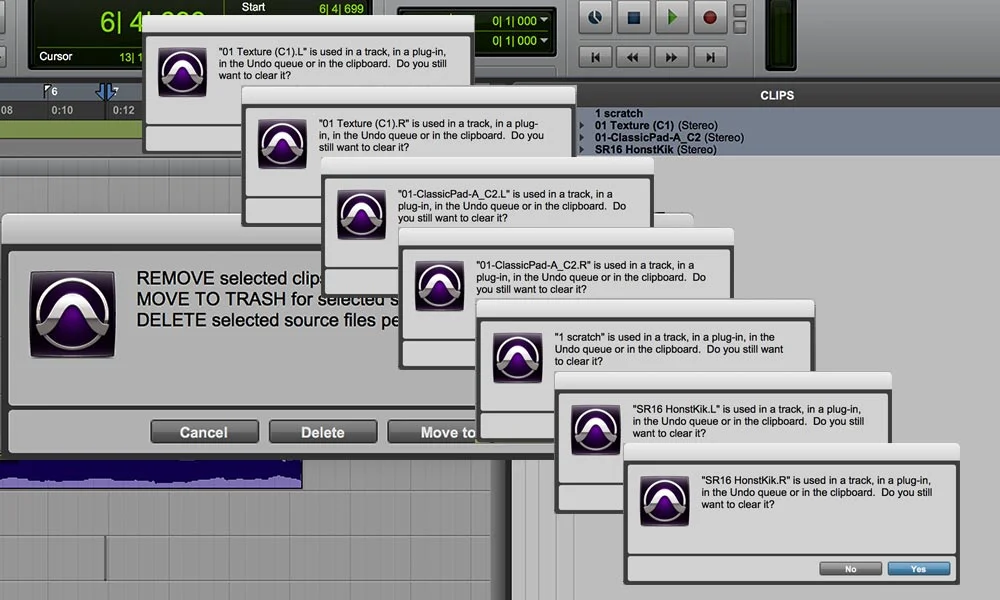Select SR16 HonstKik (Stereo) clip row

[656, 150]
